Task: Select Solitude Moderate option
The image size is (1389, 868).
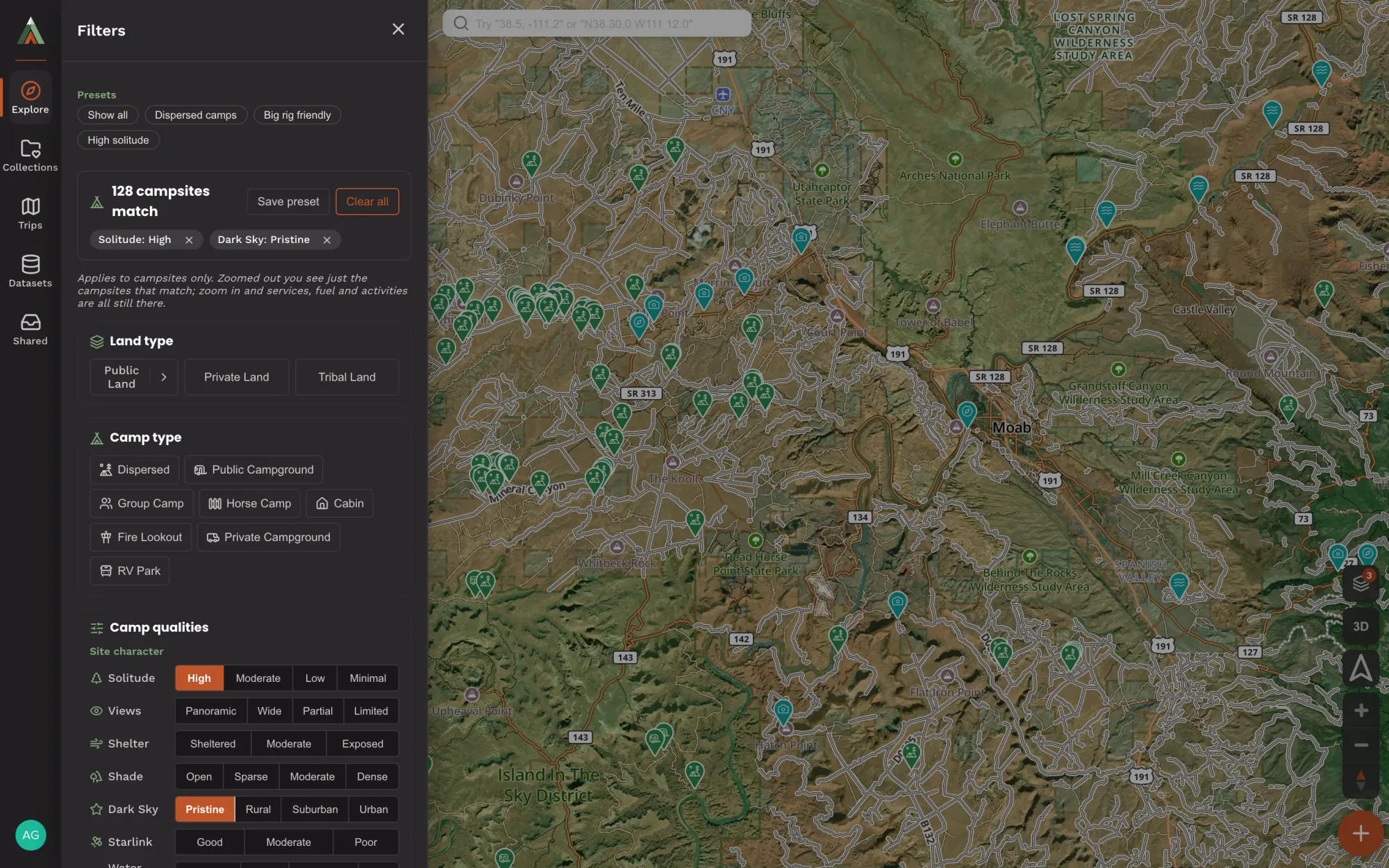Action: [x=258, y=678]
